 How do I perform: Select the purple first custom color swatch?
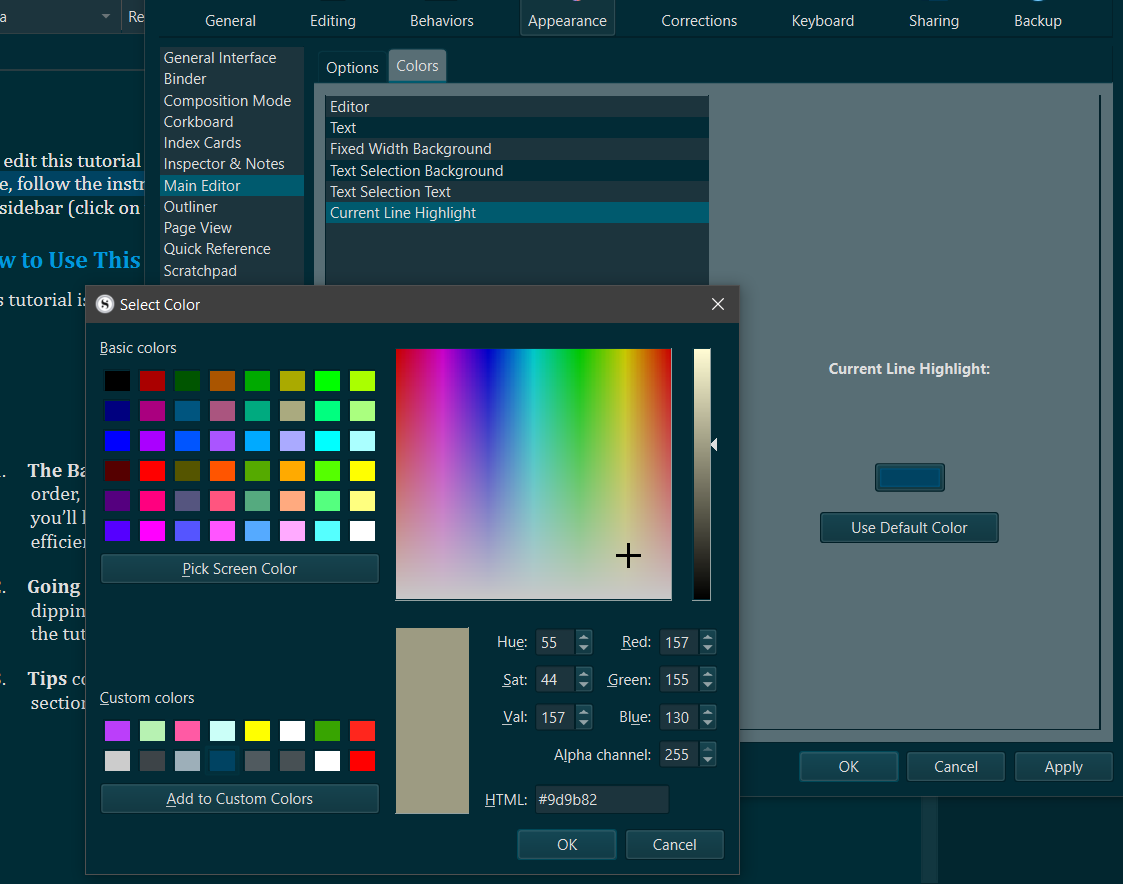[x=117, y=731]
